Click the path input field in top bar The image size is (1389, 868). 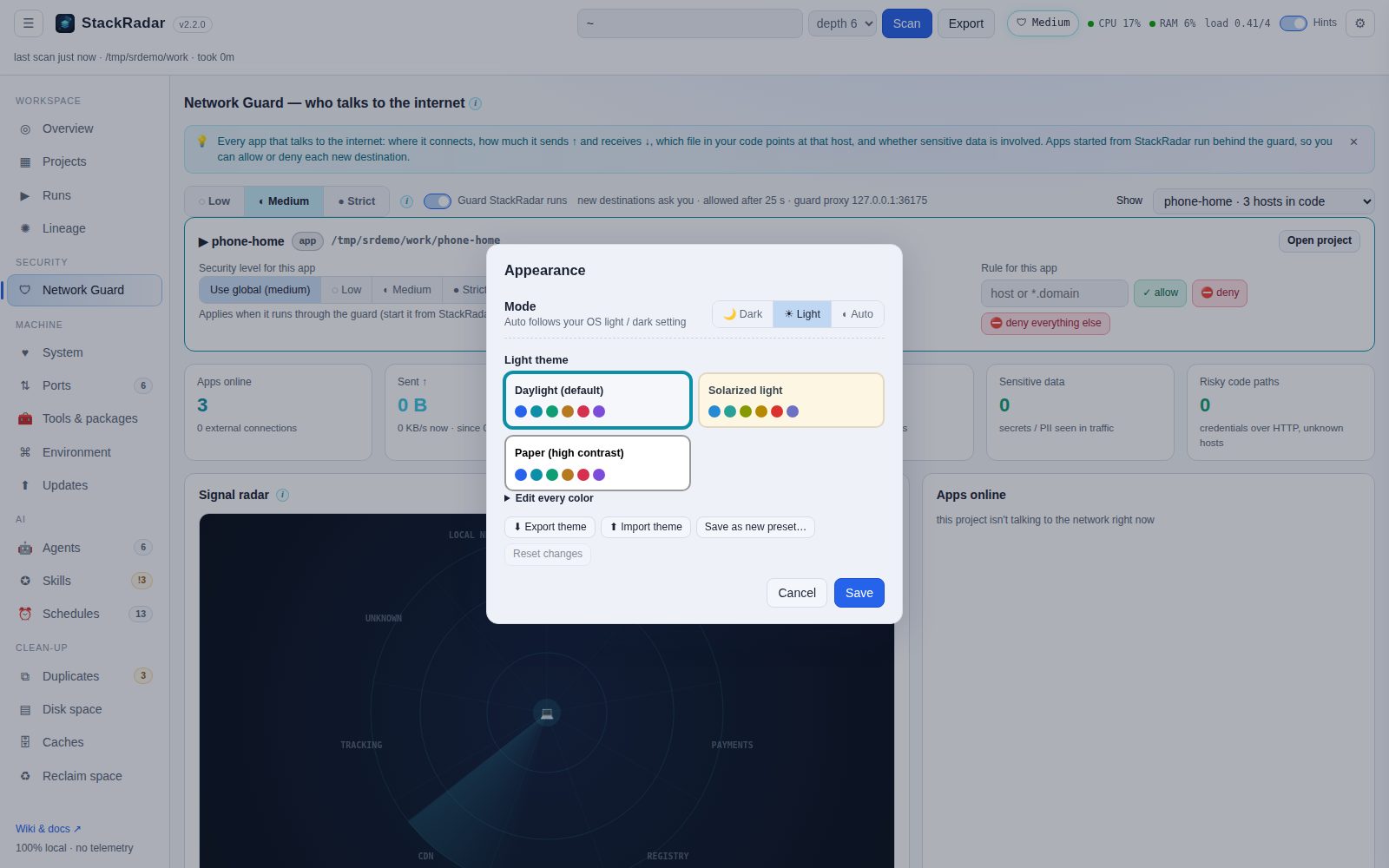point(690,23)
